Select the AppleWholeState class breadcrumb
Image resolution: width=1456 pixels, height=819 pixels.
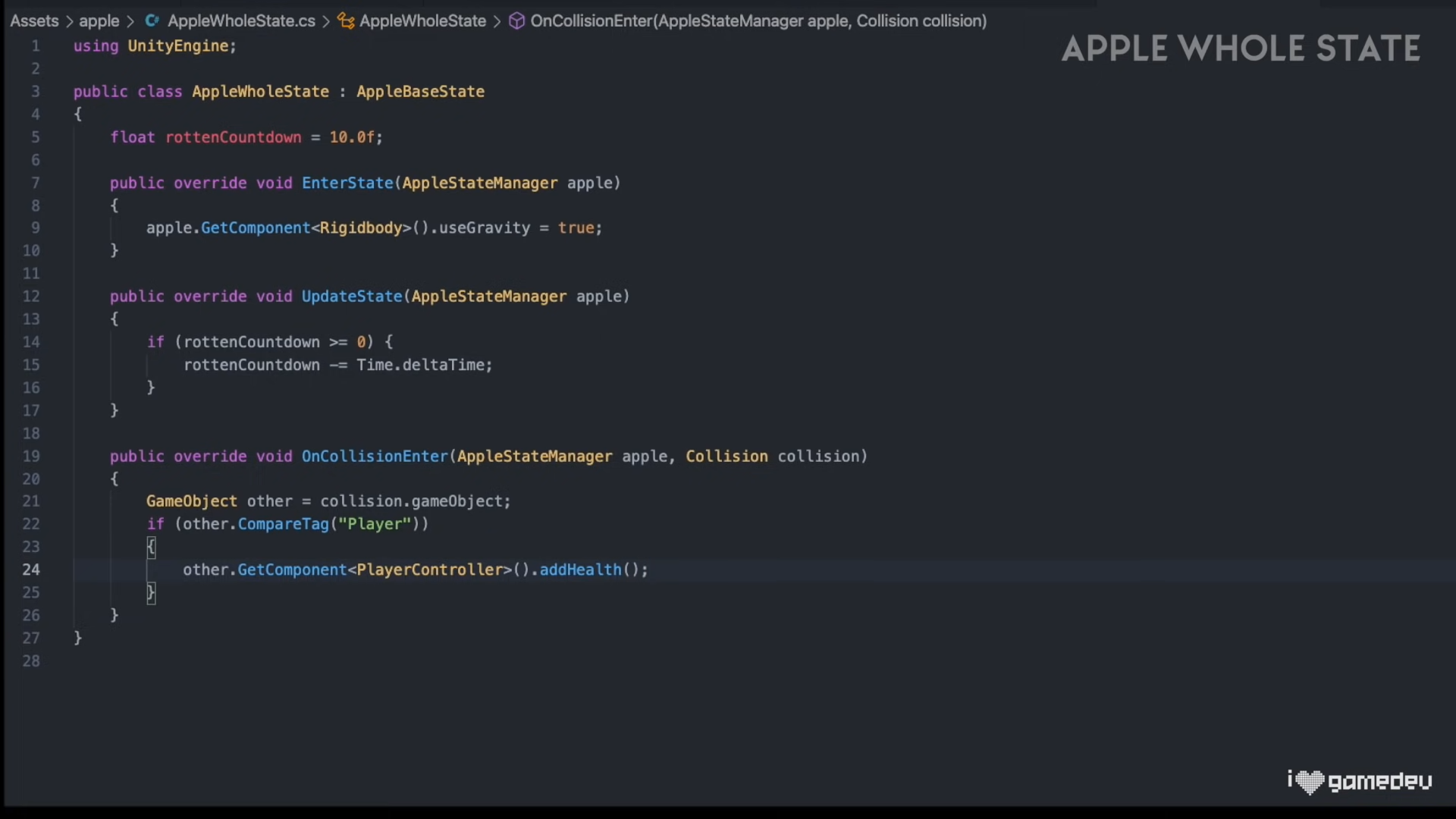[422, 21]
